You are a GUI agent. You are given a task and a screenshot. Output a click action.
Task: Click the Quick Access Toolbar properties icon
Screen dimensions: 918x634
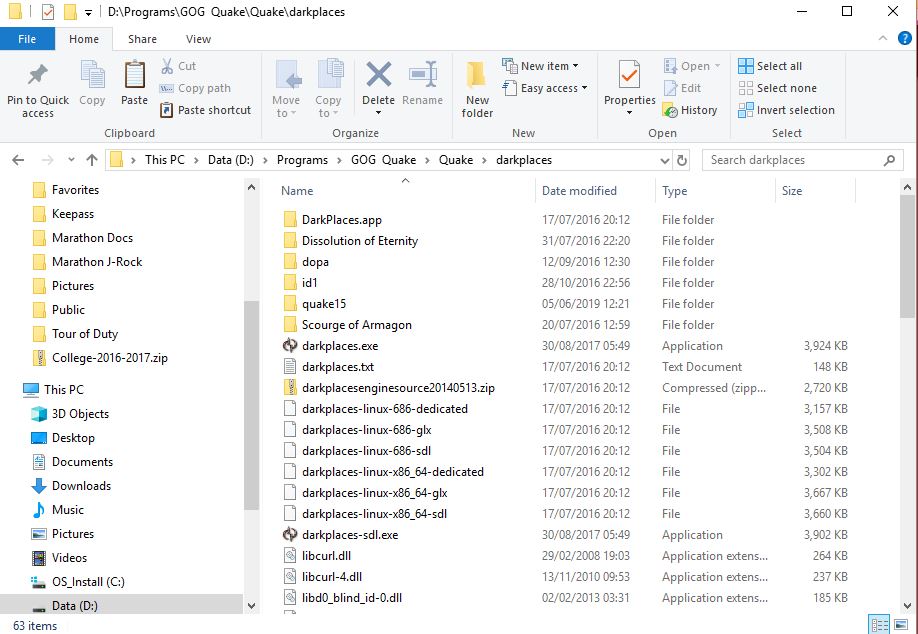[x=48, y=12]
